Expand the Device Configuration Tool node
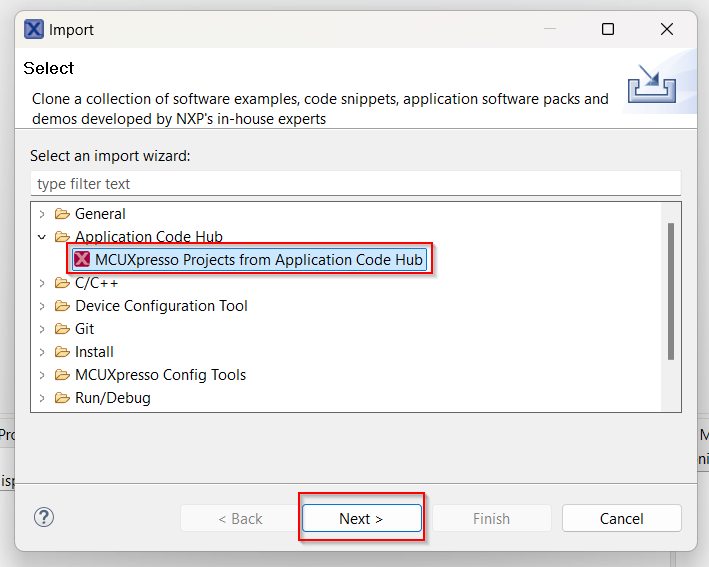709x567 pixels. click(x=42, y=306)
